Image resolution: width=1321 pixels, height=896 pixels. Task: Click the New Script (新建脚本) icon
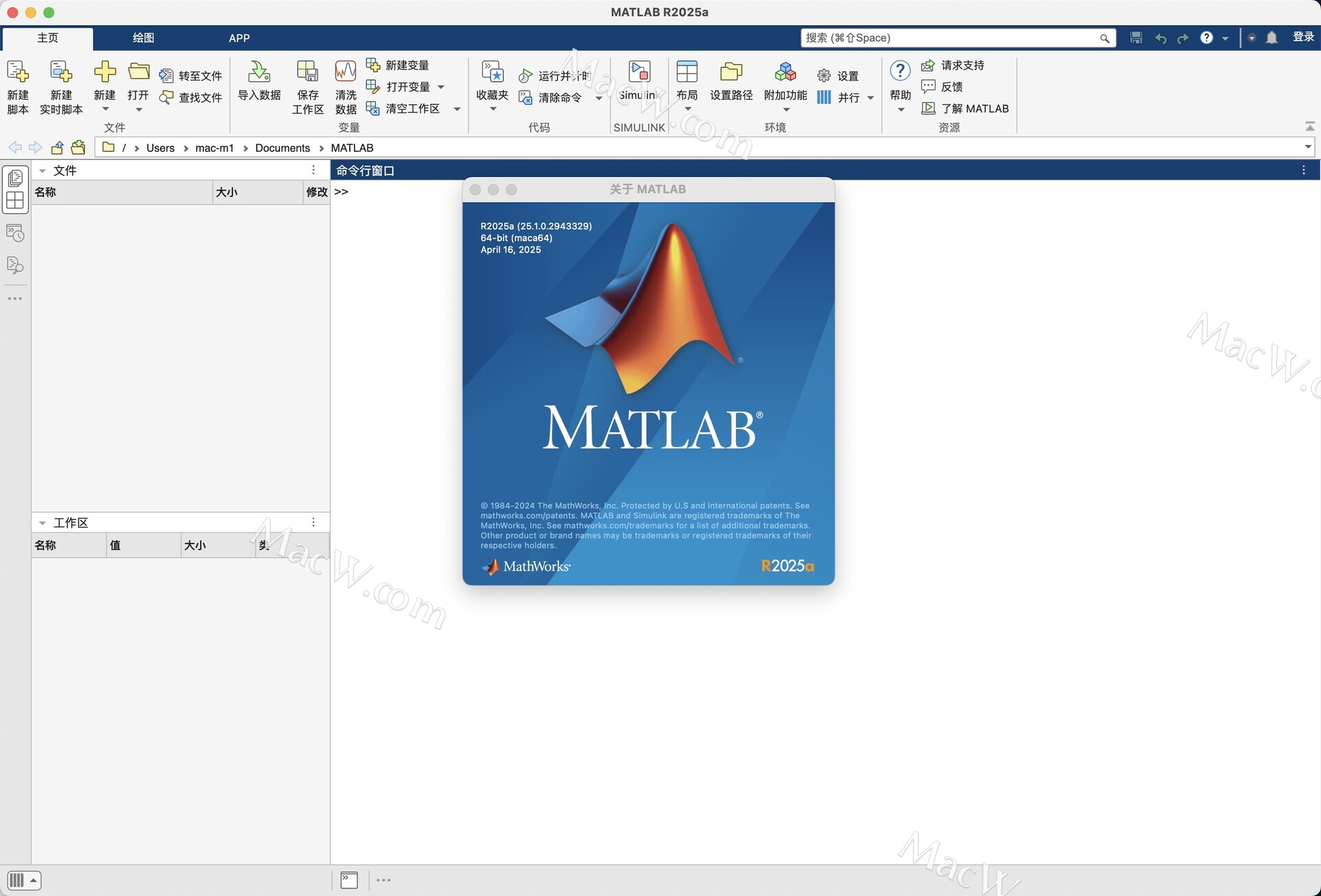point(17,72)
